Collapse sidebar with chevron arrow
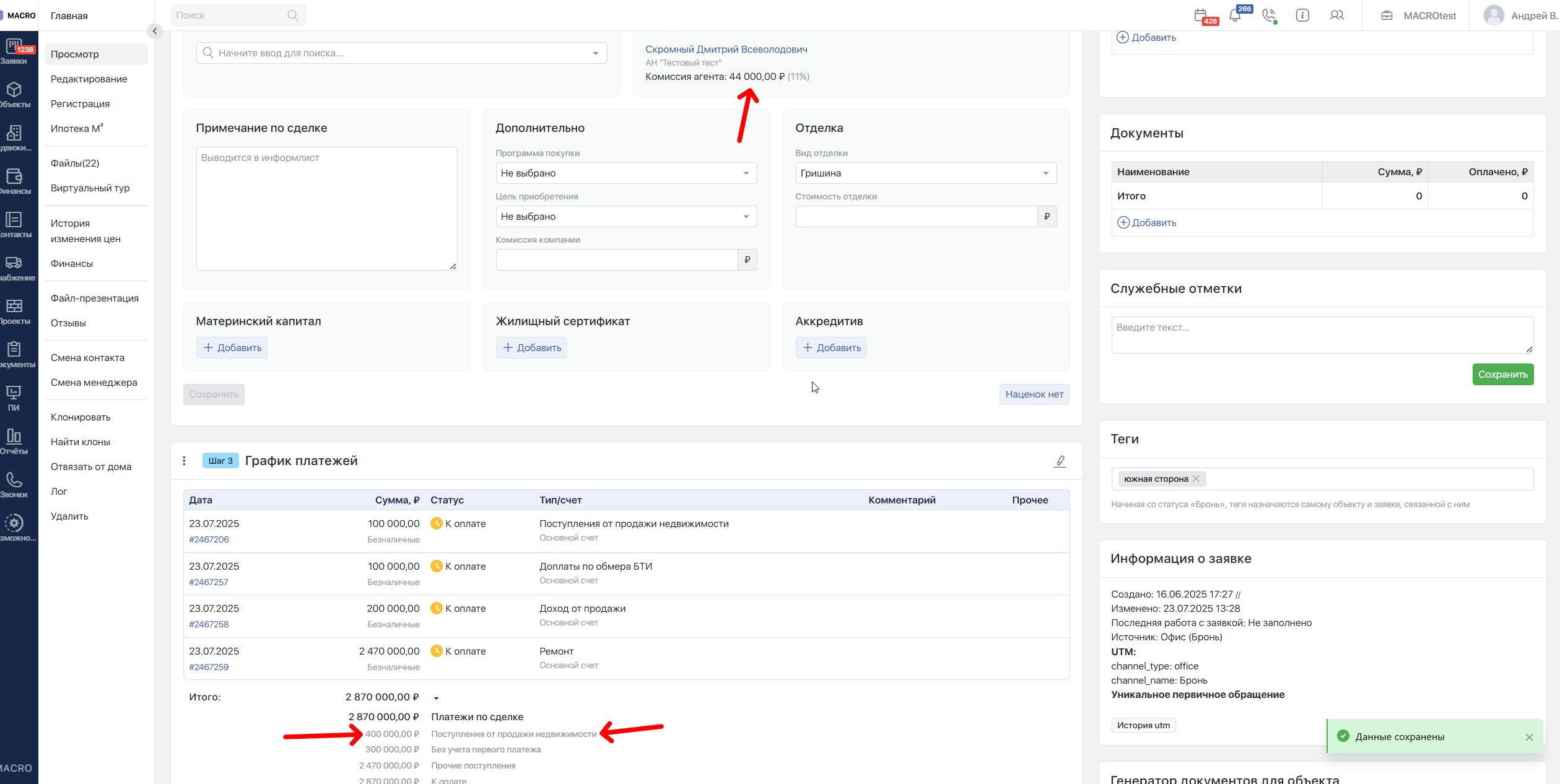 155,31
